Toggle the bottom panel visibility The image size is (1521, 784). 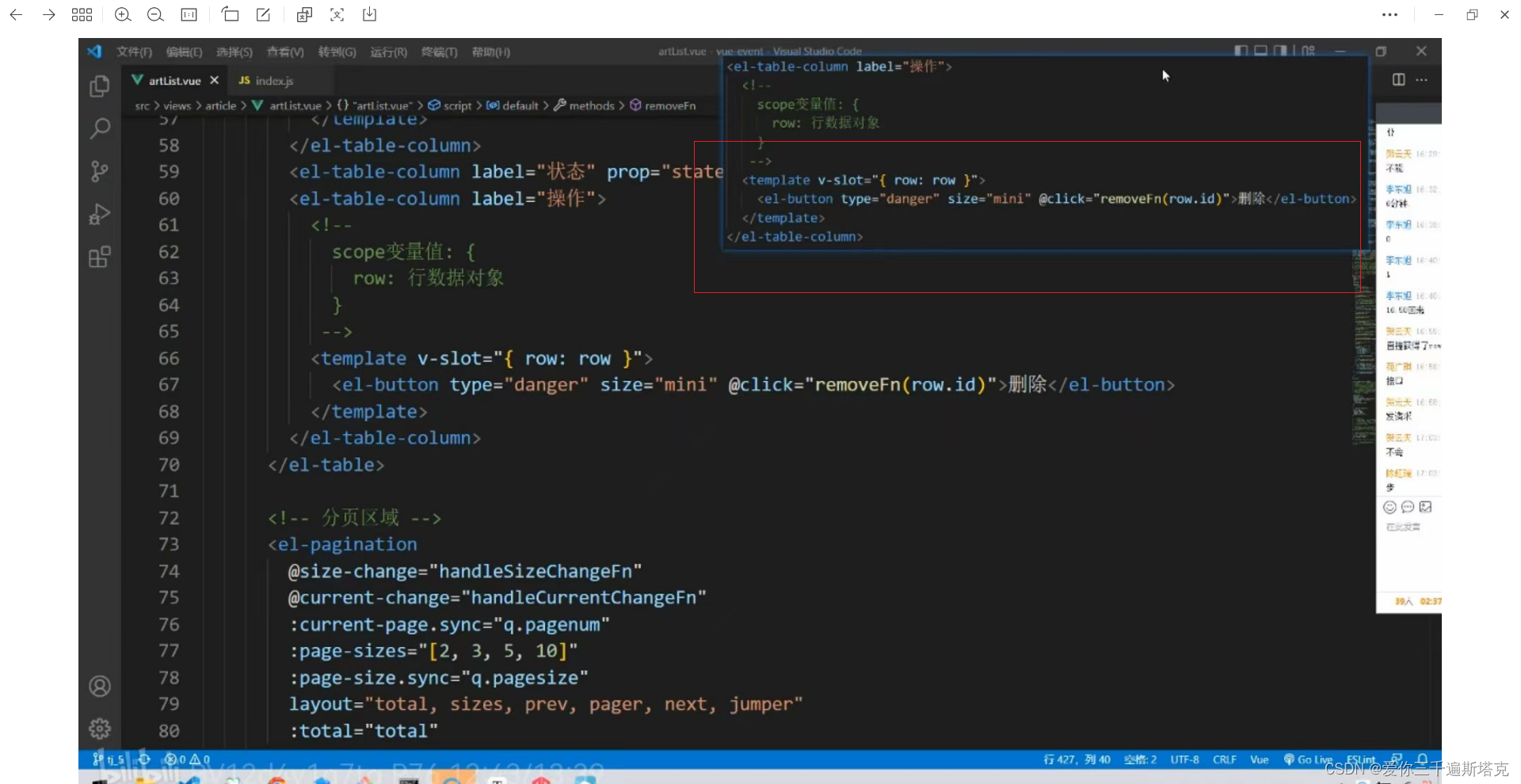[x=1260, y=51]
